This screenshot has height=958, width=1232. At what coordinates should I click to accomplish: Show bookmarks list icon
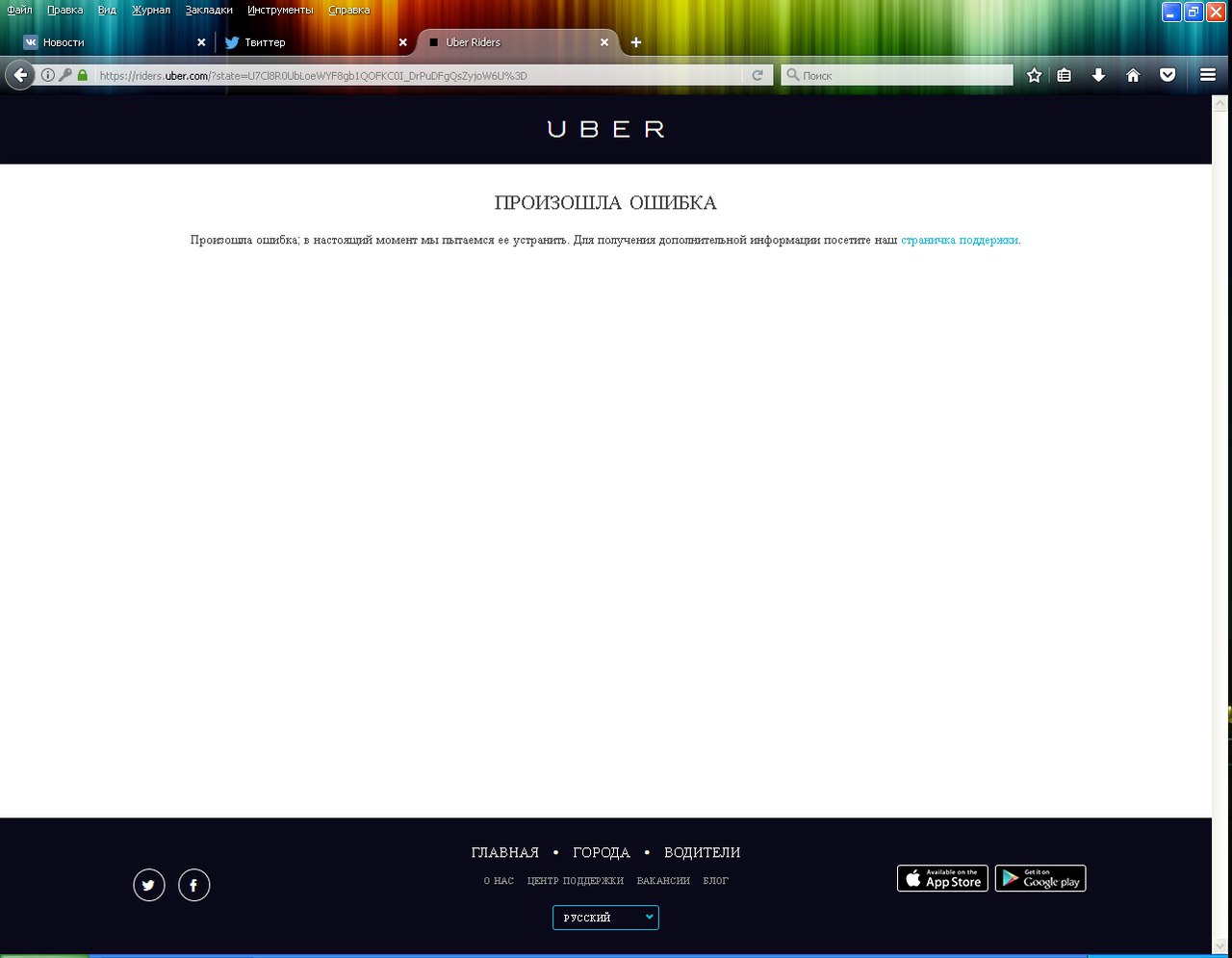[x=1065, y=75]
